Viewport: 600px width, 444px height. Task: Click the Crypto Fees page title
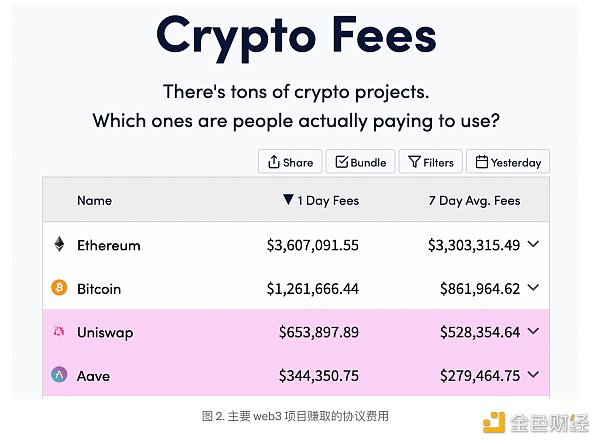296,34
